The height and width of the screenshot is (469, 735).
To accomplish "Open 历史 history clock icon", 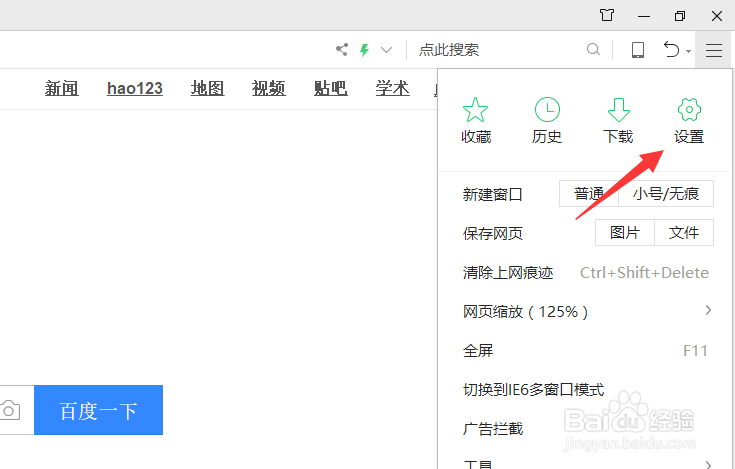I will click(x=547, y=120).
